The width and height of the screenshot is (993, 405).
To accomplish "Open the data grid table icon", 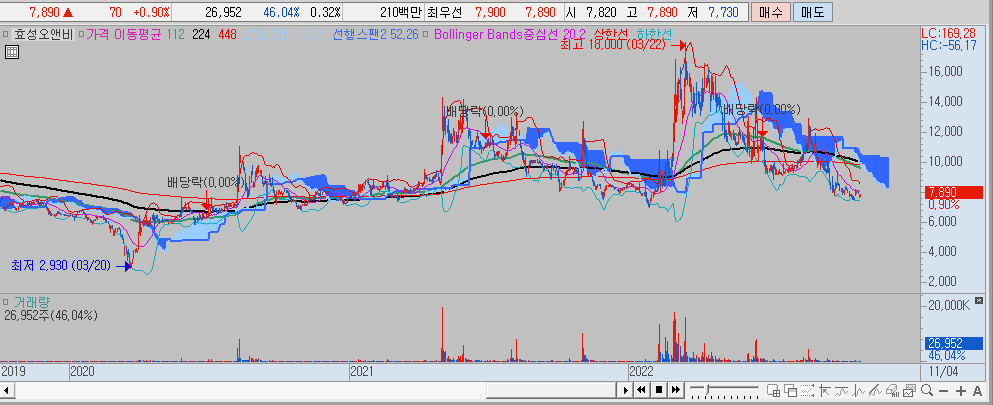I will click(x=11, y=53).
